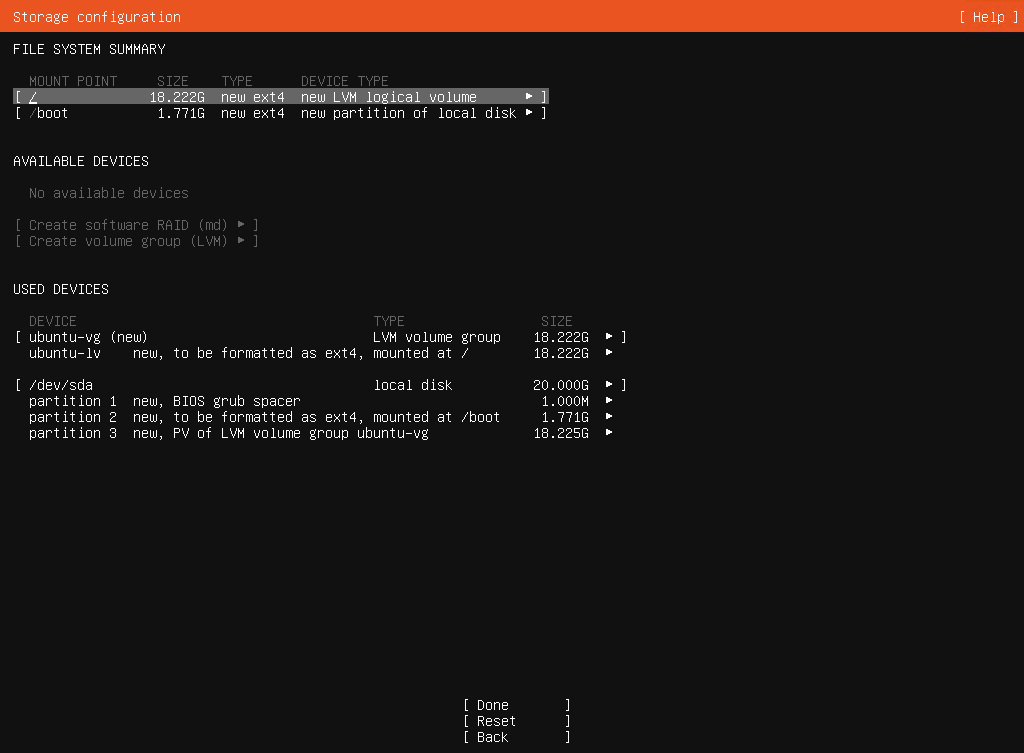Screen dimensions: 1024x753
Task: Select ubuntu-lv logical volume row
Action: point(320,353)
